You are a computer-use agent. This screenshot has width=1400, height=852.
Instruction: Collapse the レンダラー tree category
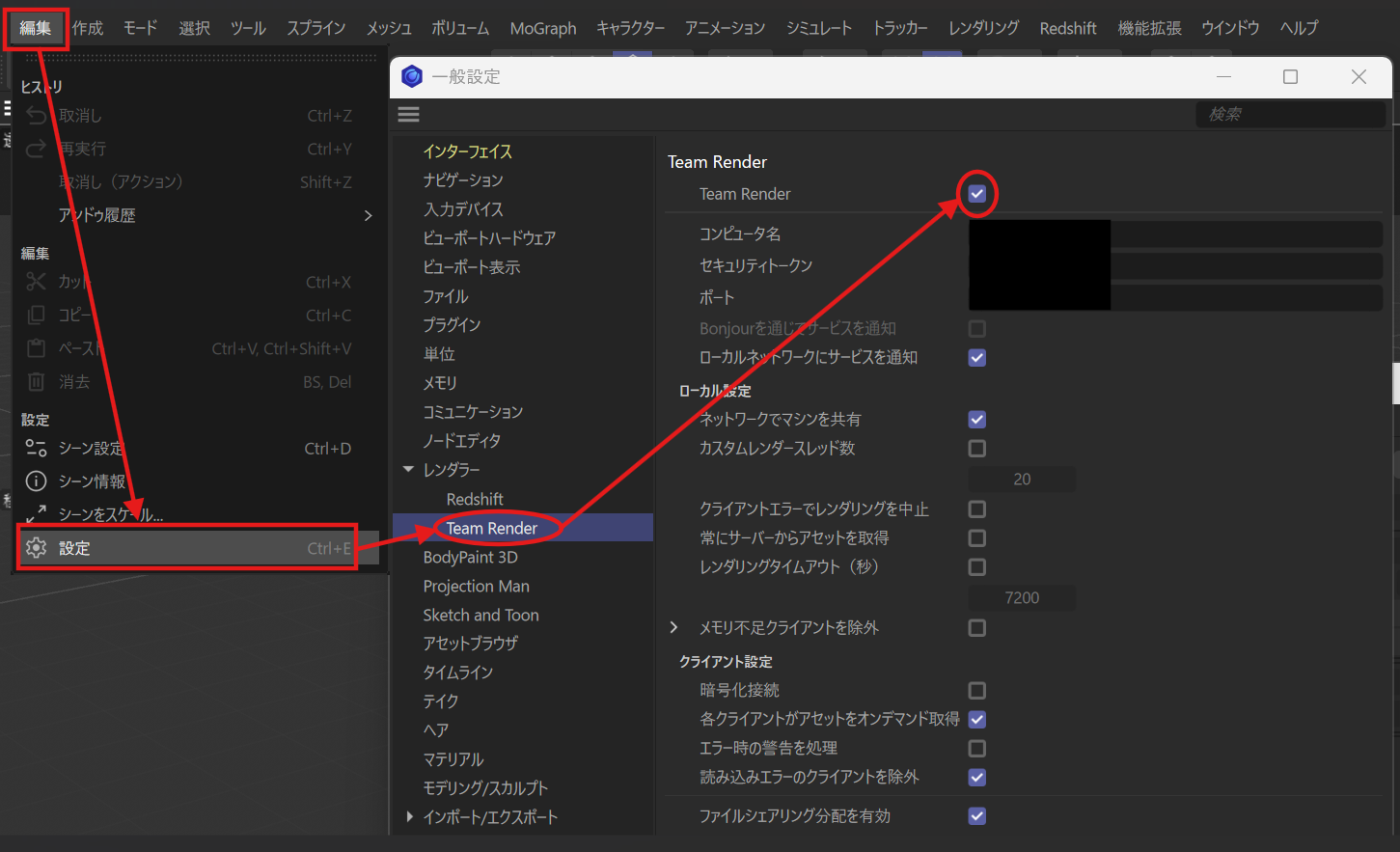409,470
